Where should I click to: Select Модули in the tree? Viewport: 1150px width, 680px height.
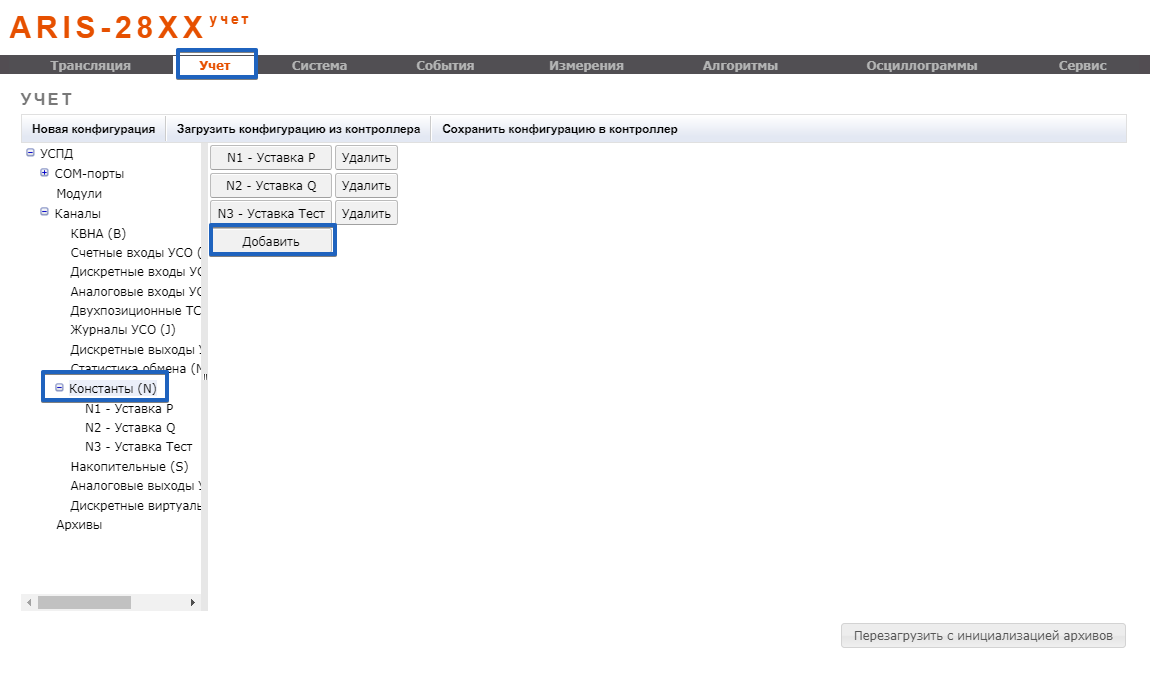pyautogui.click(x=79, y=194)
